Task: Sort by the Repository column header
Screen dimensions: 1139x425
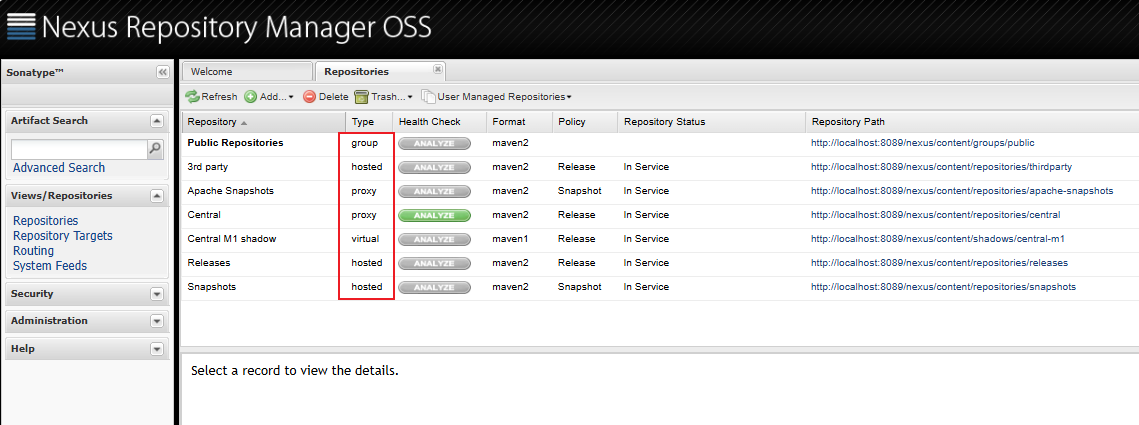Action: click(x=264, y=122)
